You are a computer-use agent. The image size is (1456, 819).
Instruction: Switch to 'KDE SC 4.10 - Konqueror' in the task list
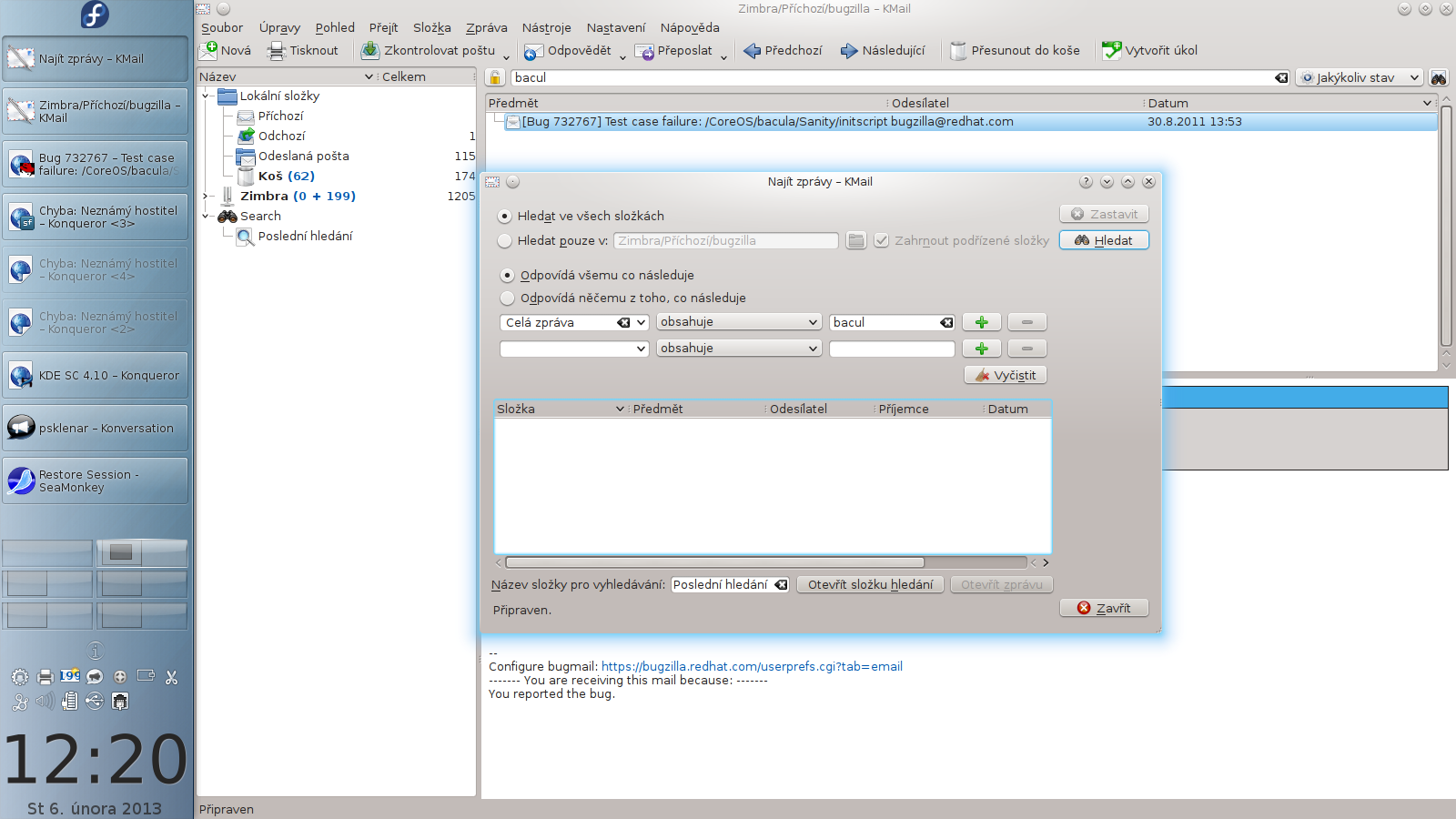(x=96, y=375)
